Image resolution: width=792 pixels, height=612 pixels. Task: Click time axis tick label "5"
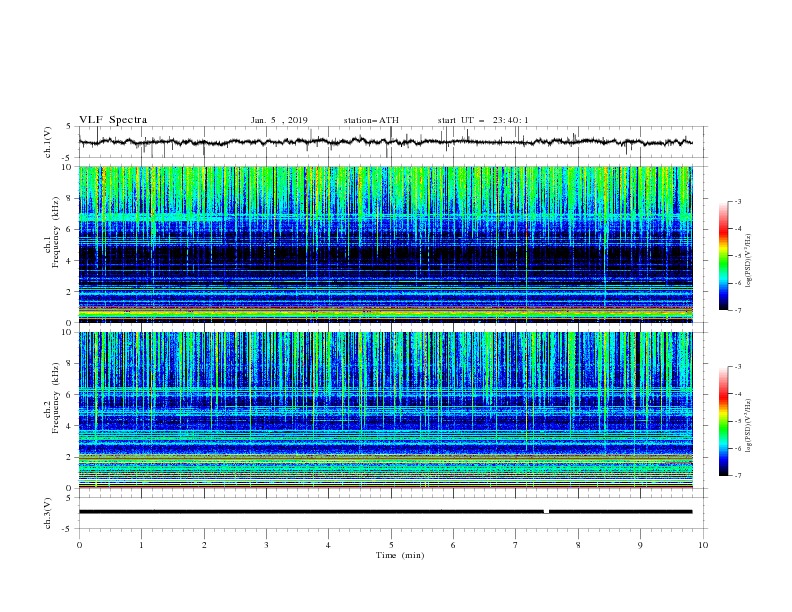click(x=391, y=545)
